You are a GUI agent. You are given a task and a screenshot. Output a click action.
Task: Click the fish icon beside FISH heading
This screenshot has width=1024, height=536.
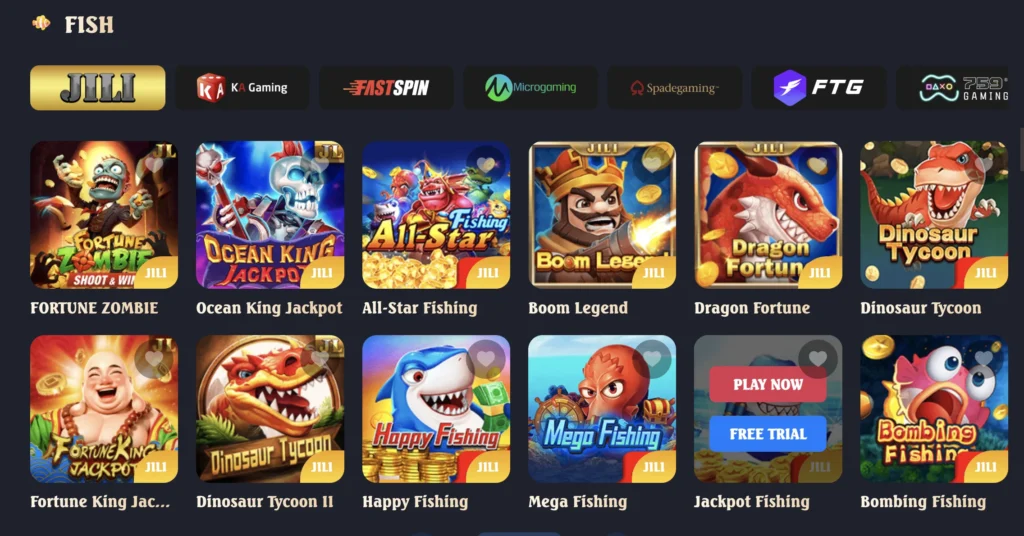pos(41,24)
